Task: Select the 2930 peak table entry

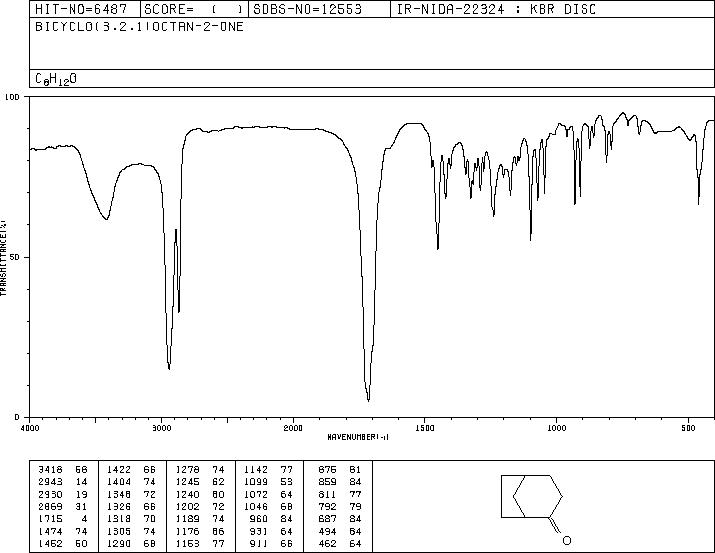Action: (x=62, y=494)
